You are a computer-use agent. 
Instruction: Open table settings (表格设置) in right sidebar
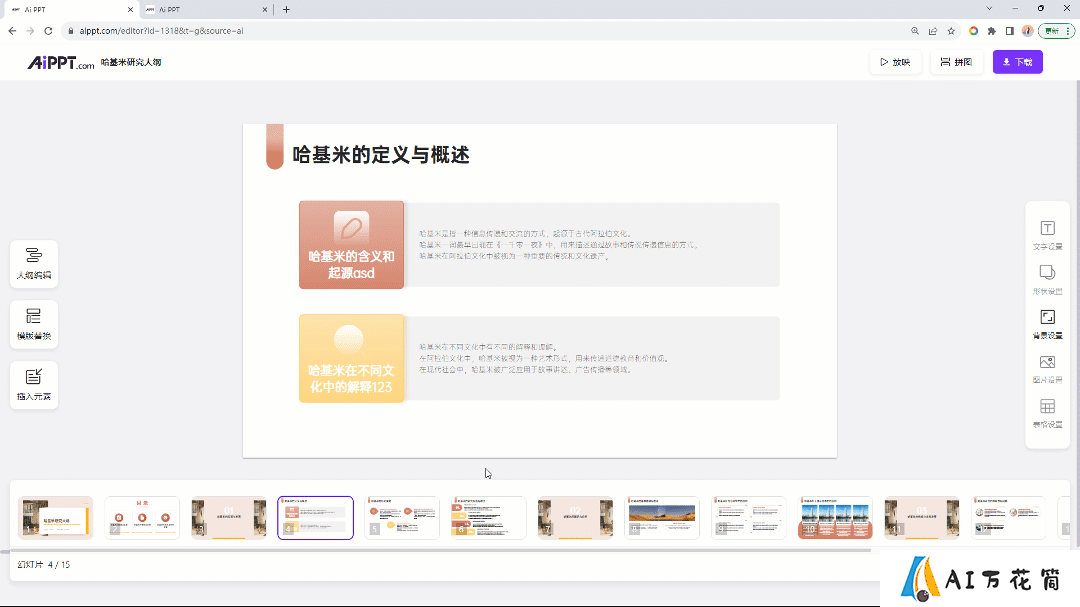click(x=1047, y=413)
